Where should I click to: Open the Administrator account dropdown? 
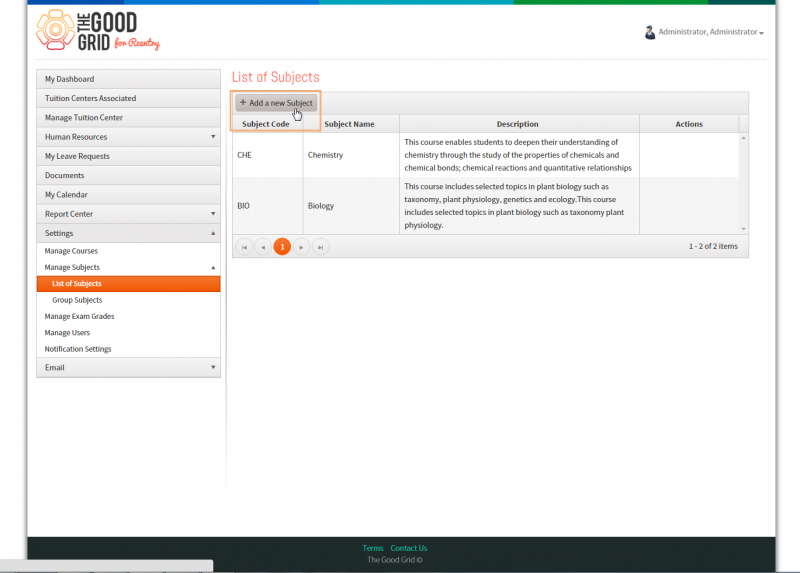[711, 32]
